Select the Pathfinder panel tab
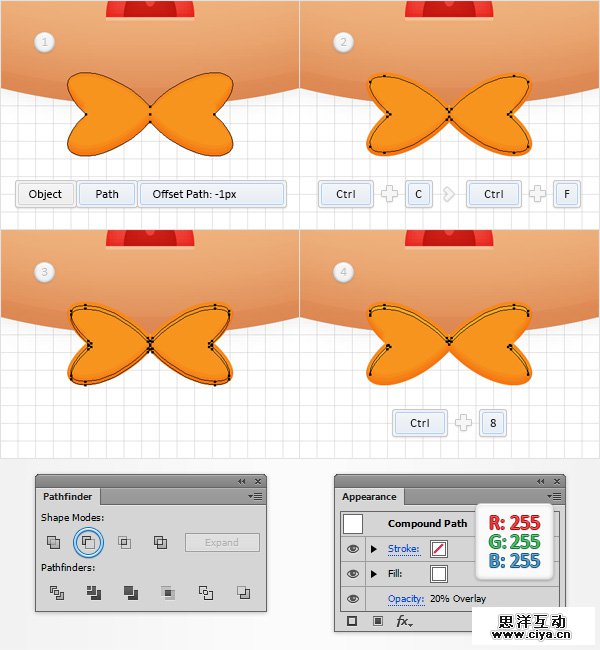This screenshot has width=600, height=650. pos(68,497)
